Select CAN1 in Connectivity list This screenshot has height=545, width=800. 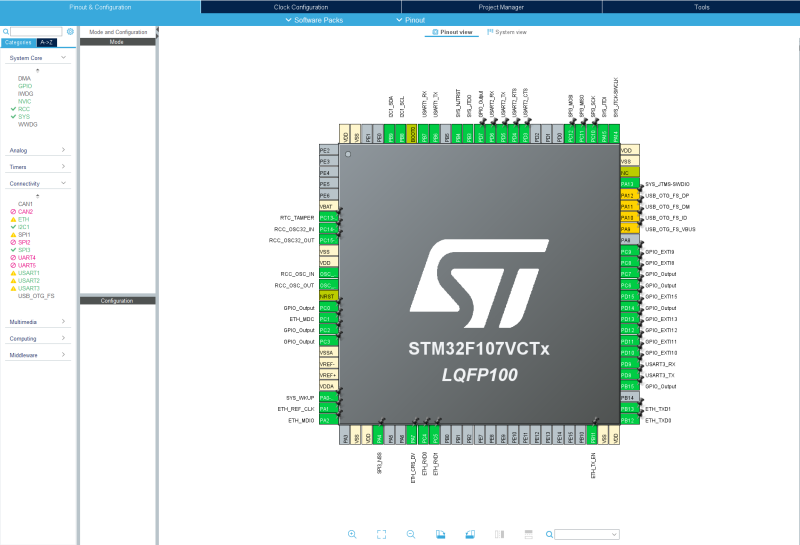pyautogui.click(x=25, y=204)
